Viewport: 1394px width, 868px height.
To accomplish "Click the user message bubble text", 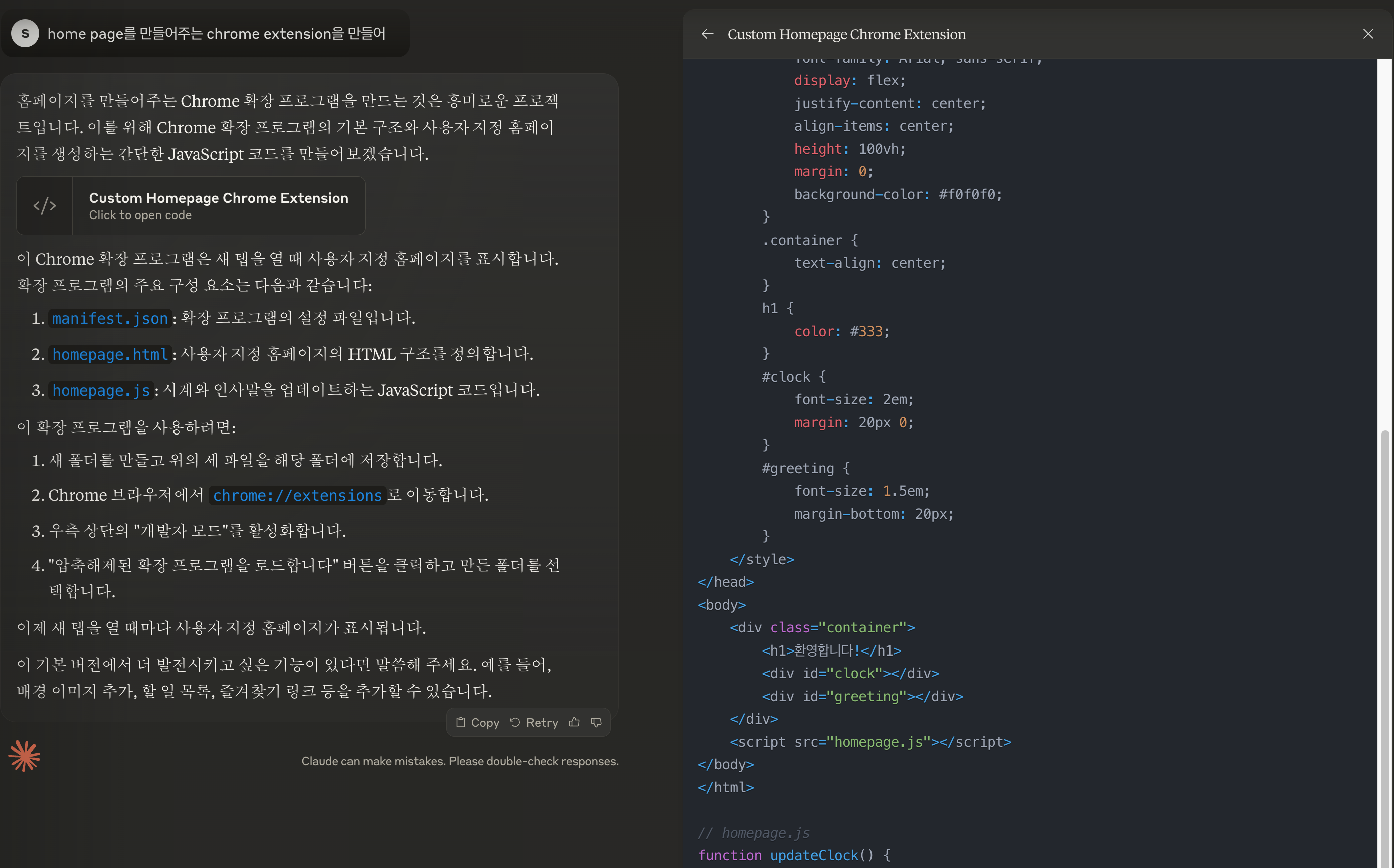I will point(216,33).
